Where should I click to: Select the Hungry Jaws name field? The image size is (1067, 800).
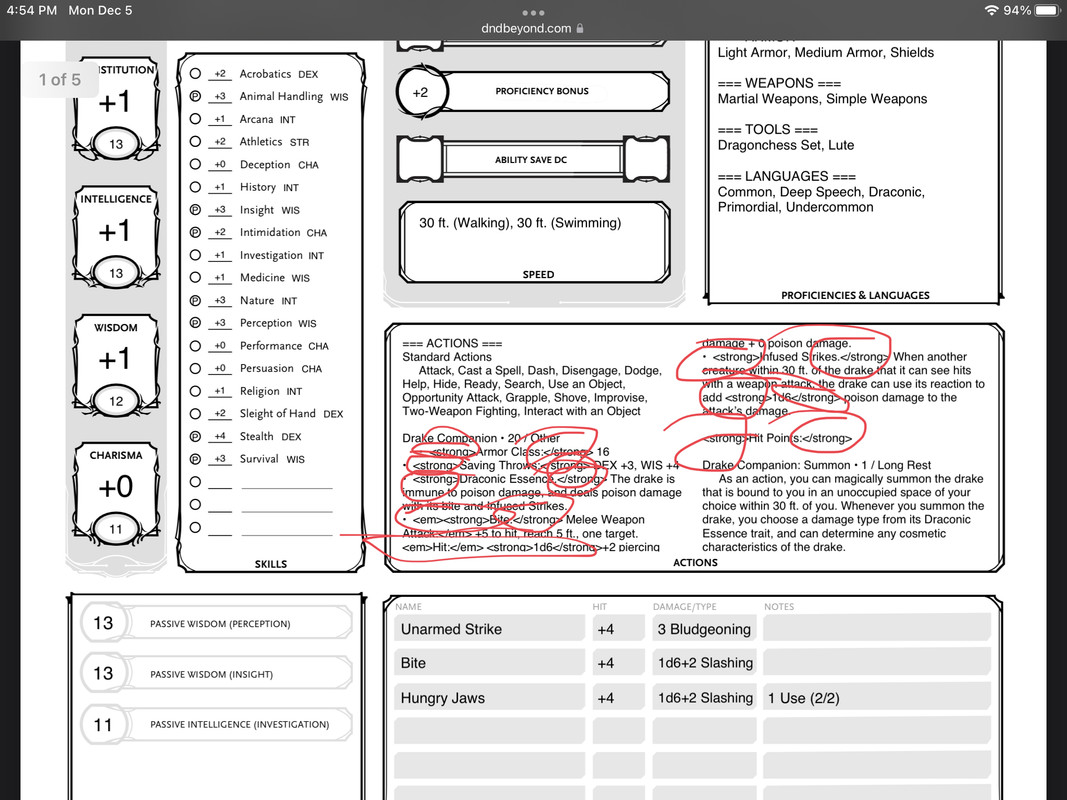click(x=489, y=698)
